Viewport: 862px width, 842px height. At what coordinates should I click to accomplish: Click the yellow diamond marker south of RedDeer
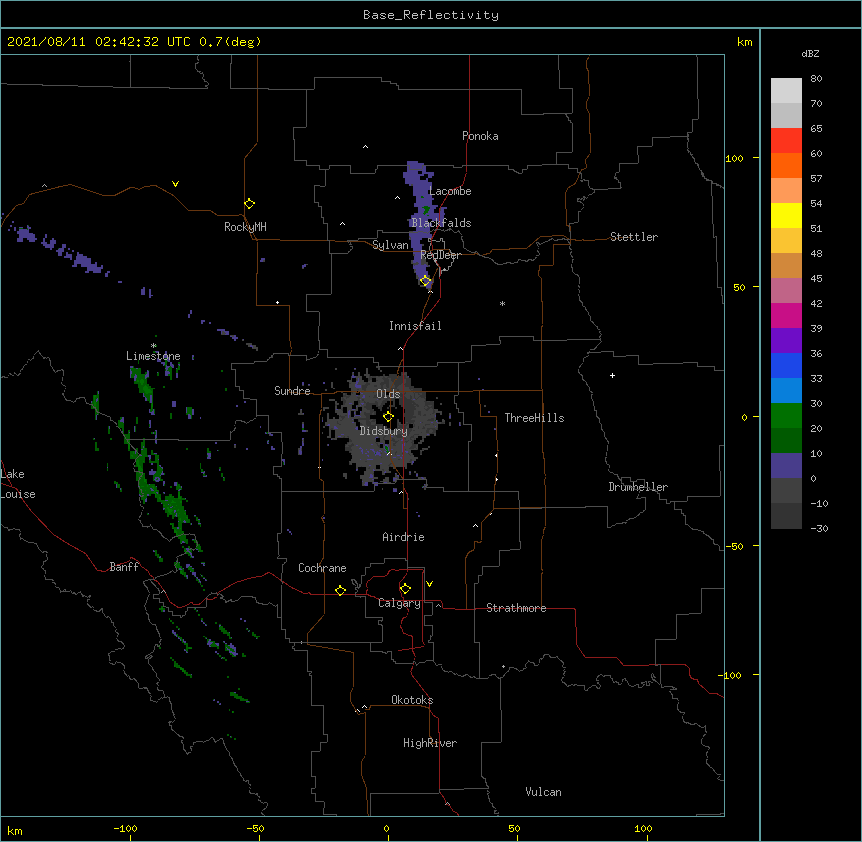coord(426,281)
